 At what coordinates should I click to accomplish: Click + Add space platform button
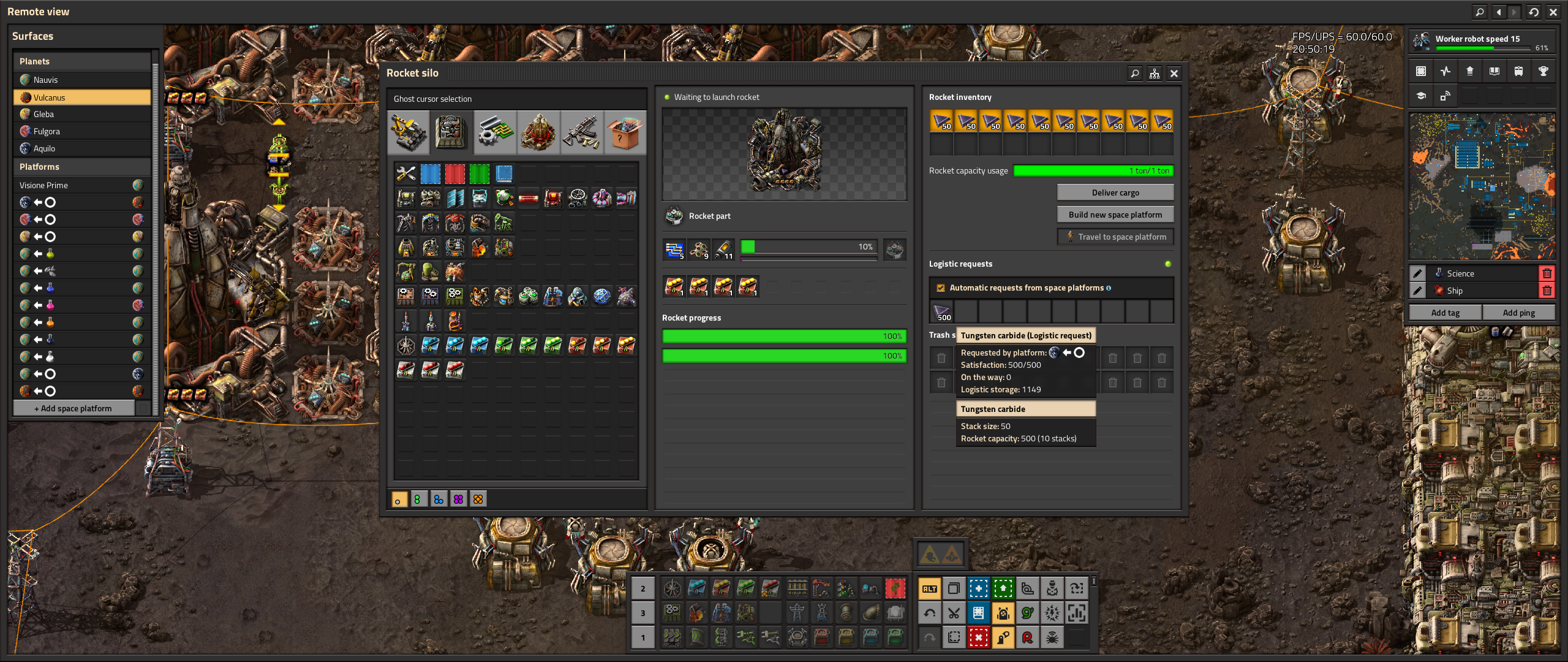coord(73,408)
